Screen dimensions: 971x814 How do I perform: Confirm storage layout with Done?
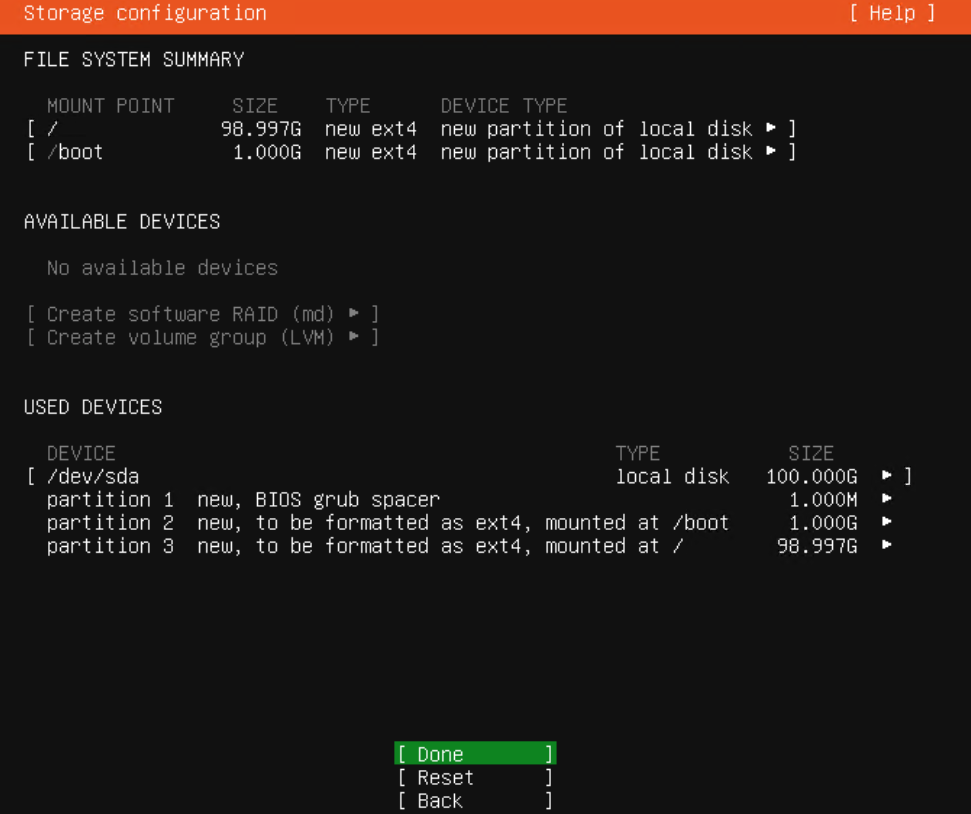point(474,754)
